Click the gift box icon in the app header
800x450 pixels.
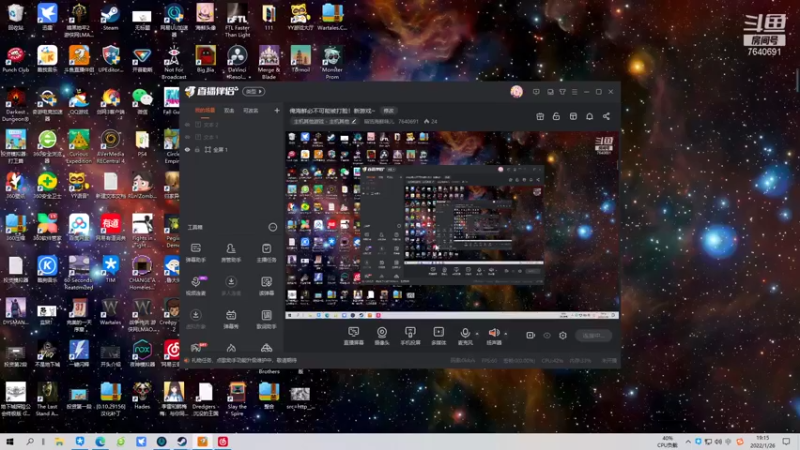(x=540, y=116)
